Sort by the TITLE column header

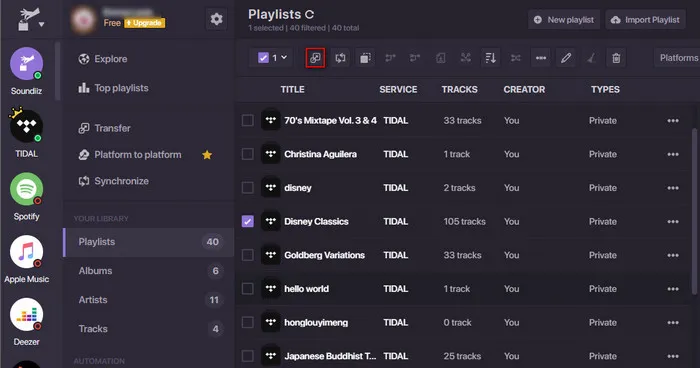coord(292,89)
